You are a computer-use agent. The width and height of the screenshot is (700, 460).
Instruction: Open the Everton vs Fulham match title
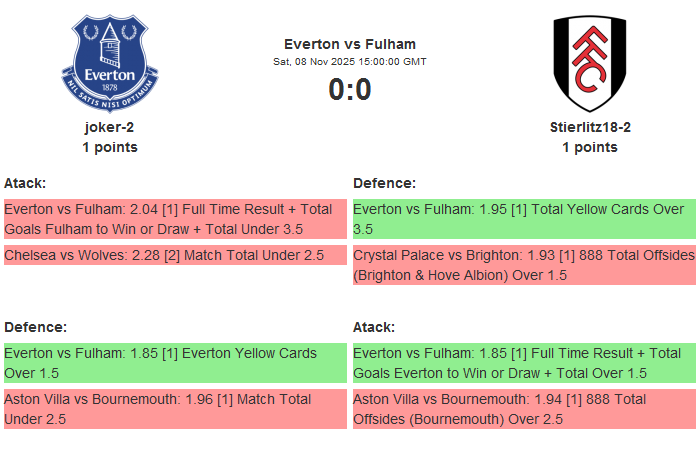click(350, 44)
